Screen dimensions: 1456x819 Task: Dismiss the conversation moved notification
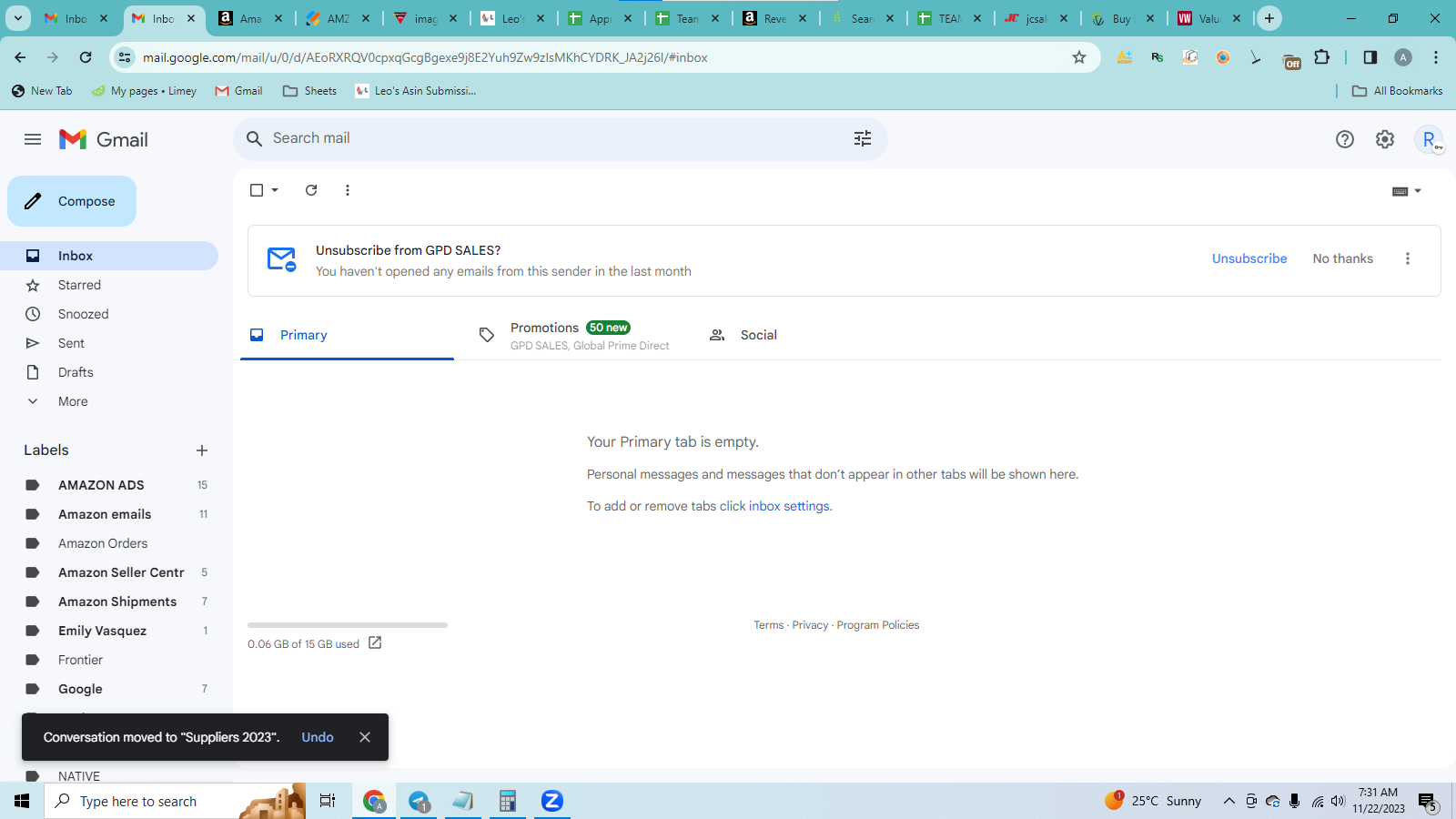coord(365,737)
